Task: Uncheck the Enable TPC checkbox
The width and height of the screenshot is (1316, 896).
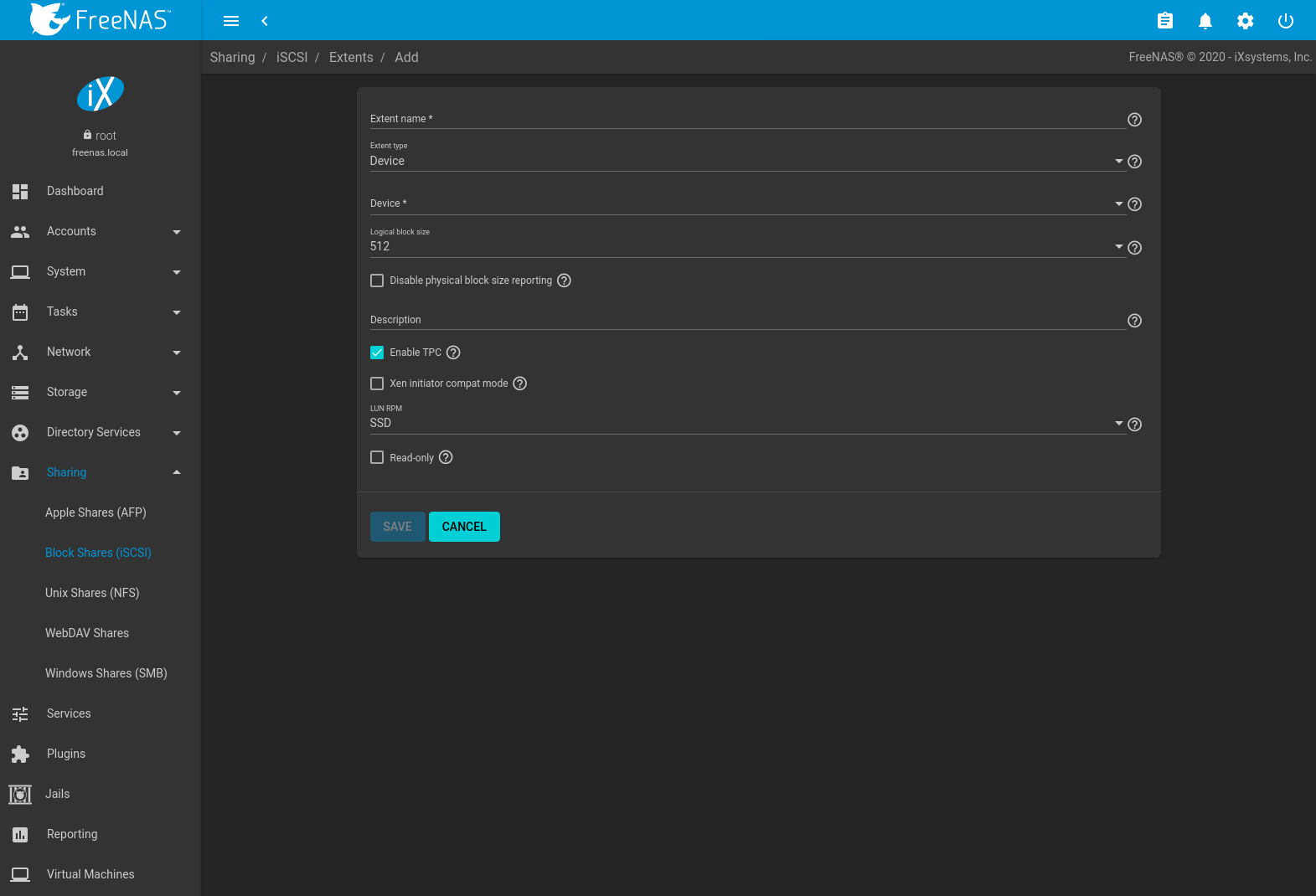Action: click(377, 353)
